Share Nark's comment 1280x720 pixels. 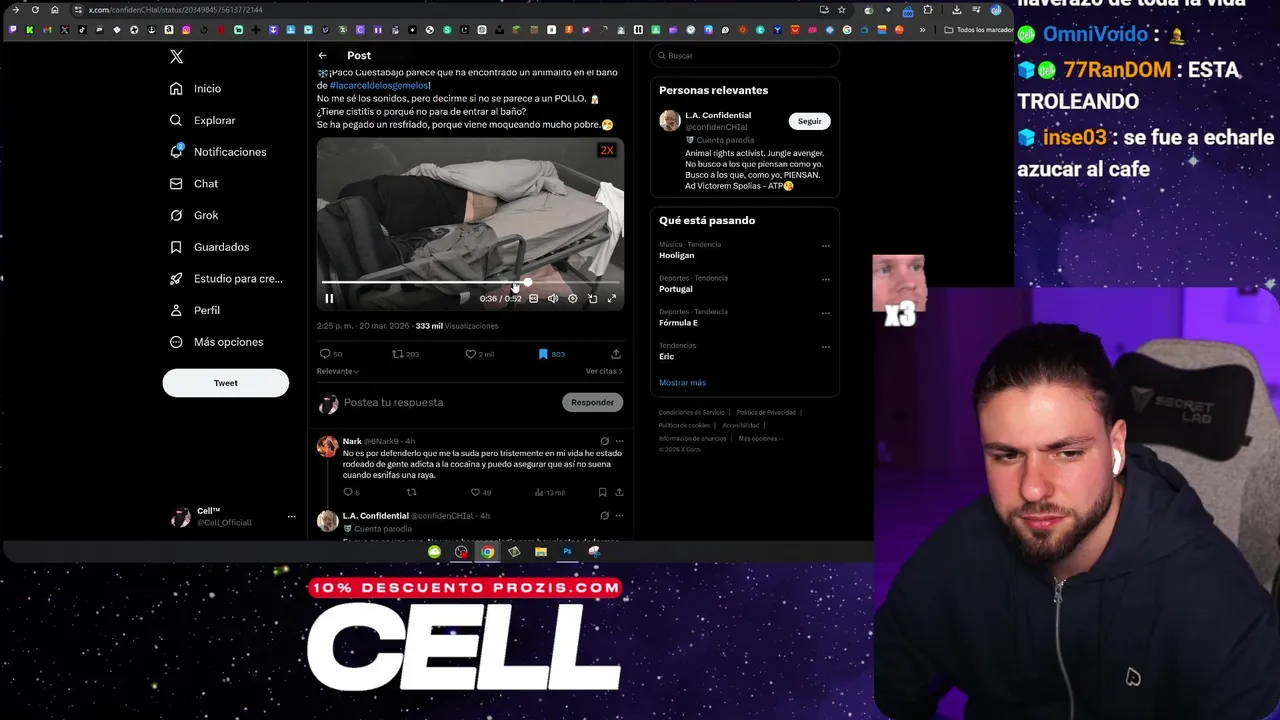tap(619, 492)
